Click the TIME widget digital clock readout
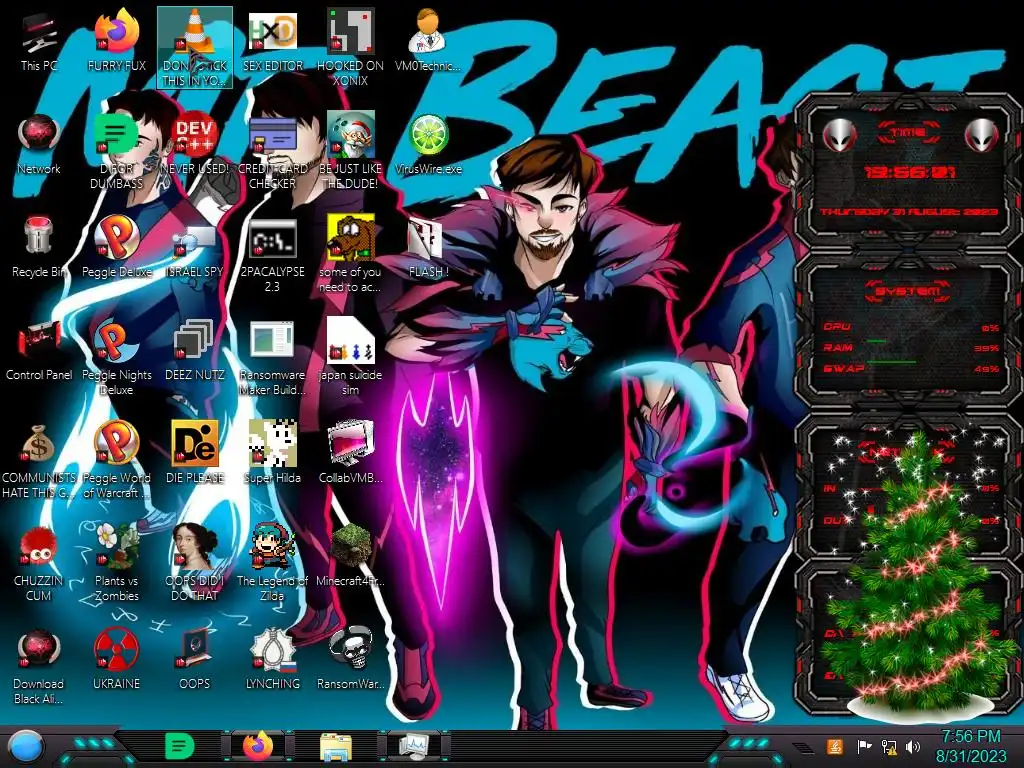The height and width of the screenshot is (768, 1024). tap(909, 172)
